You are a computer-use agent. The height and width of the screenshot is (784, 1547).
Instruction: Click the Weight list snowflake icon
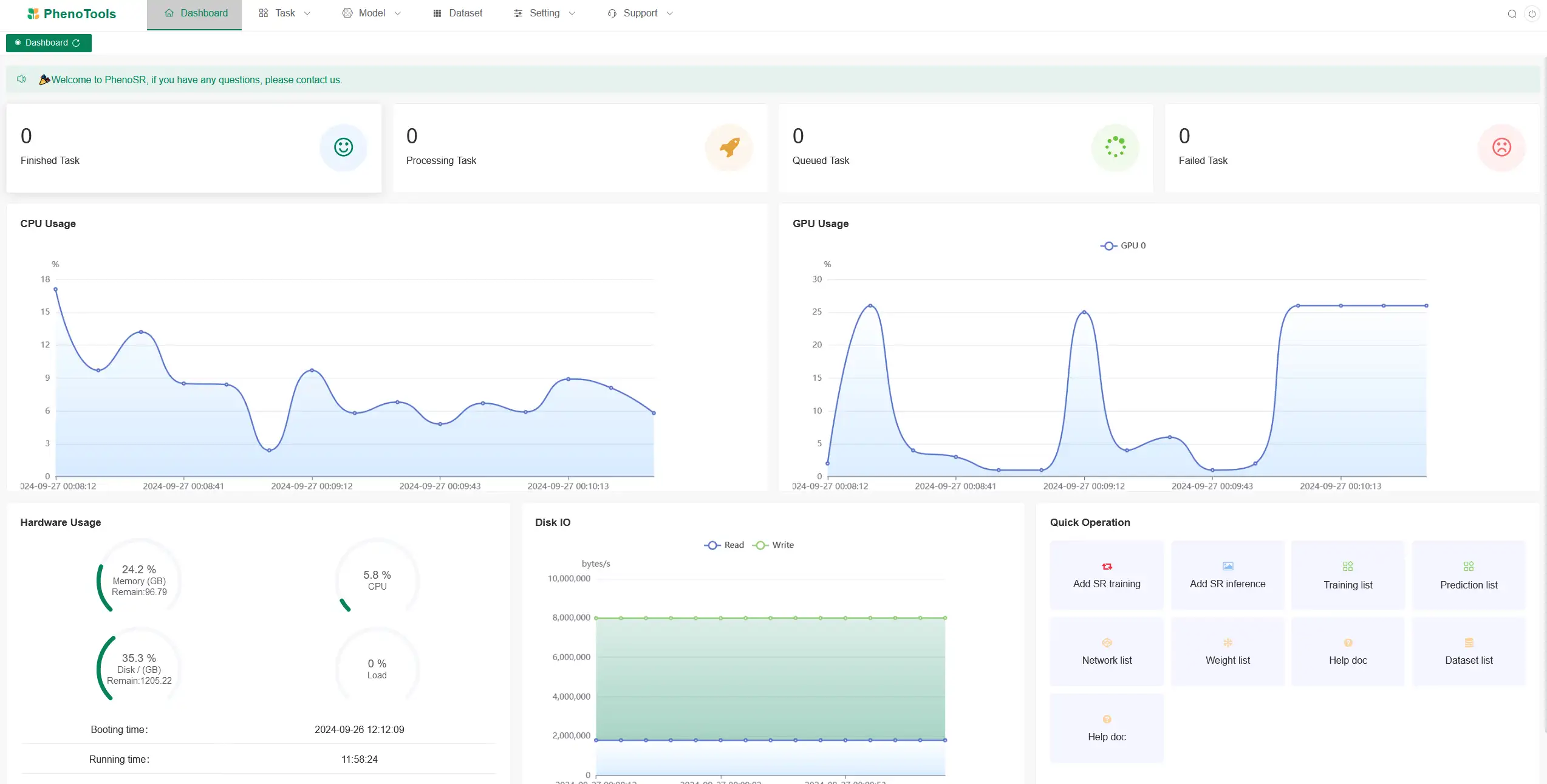(x=1228, y=643)
